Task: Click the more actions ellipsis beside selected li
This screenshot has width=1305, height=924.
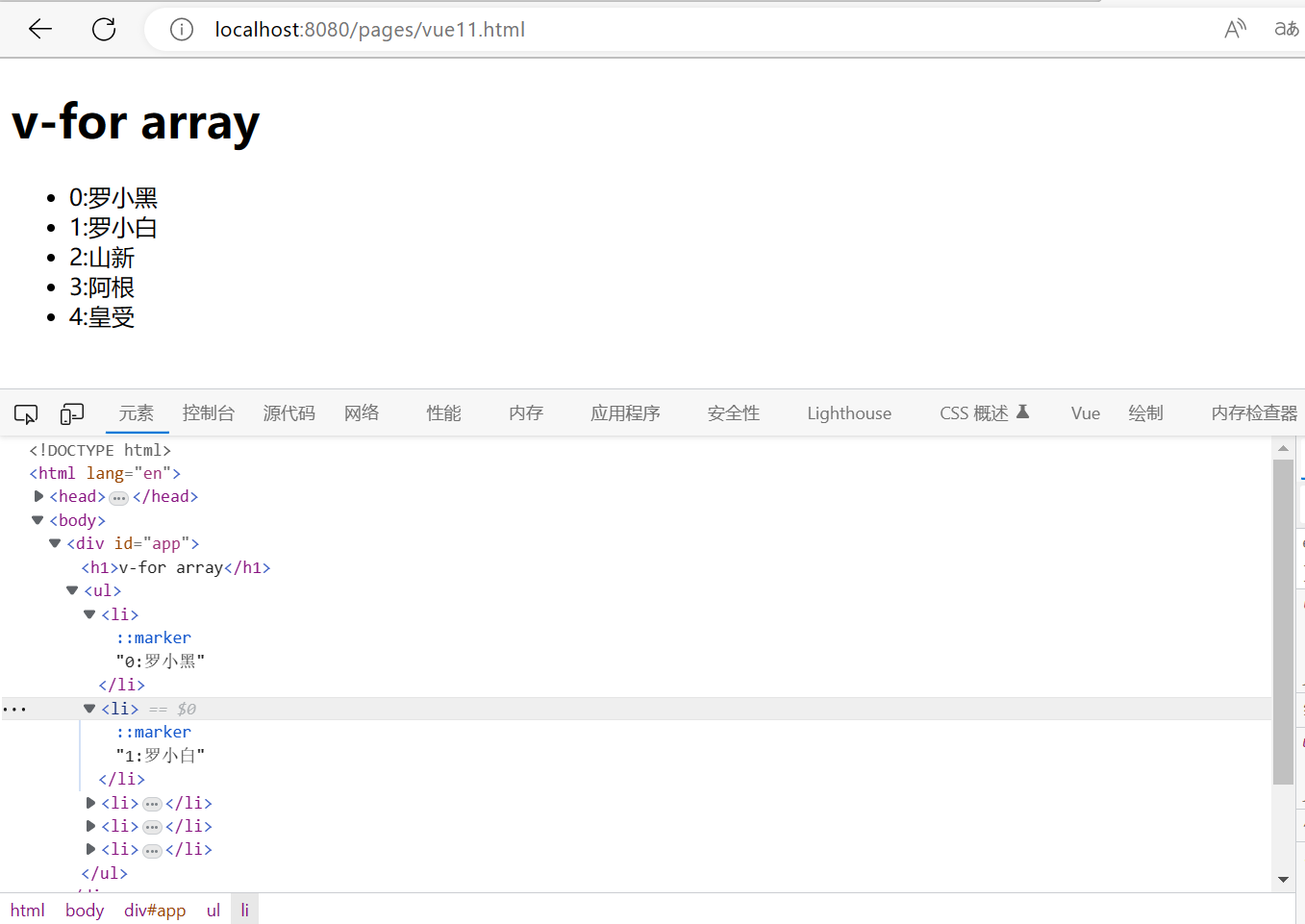Action: (15, 709)
